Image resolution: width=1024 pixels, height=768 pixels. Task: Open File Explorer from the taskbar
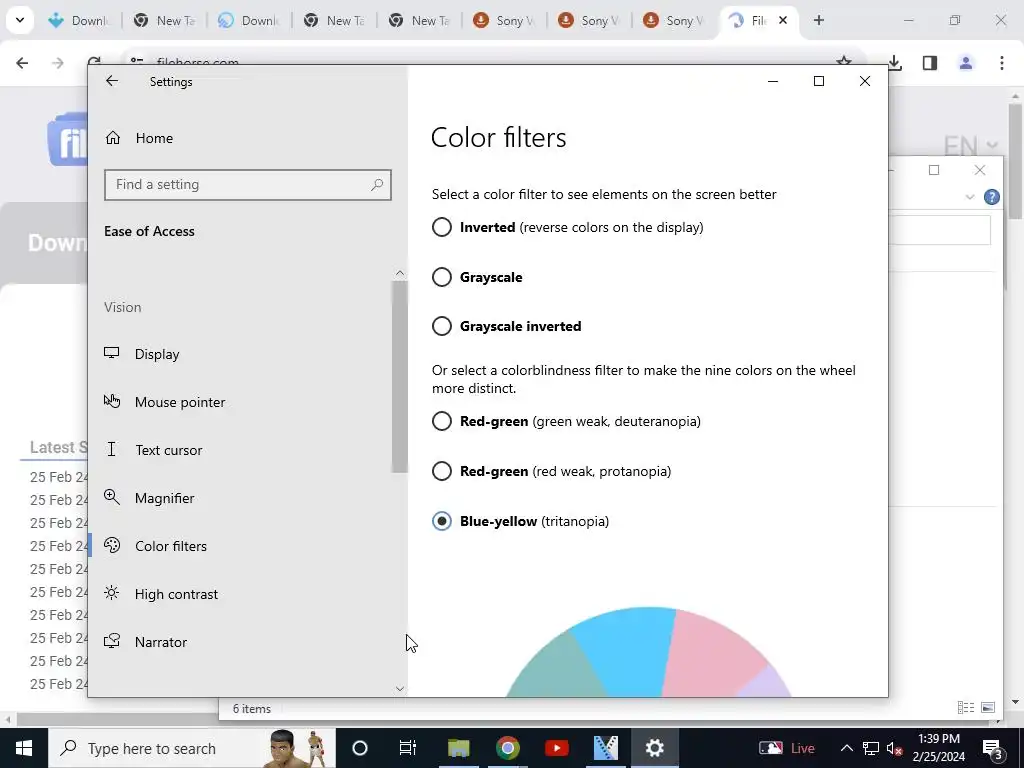(458, 748)
